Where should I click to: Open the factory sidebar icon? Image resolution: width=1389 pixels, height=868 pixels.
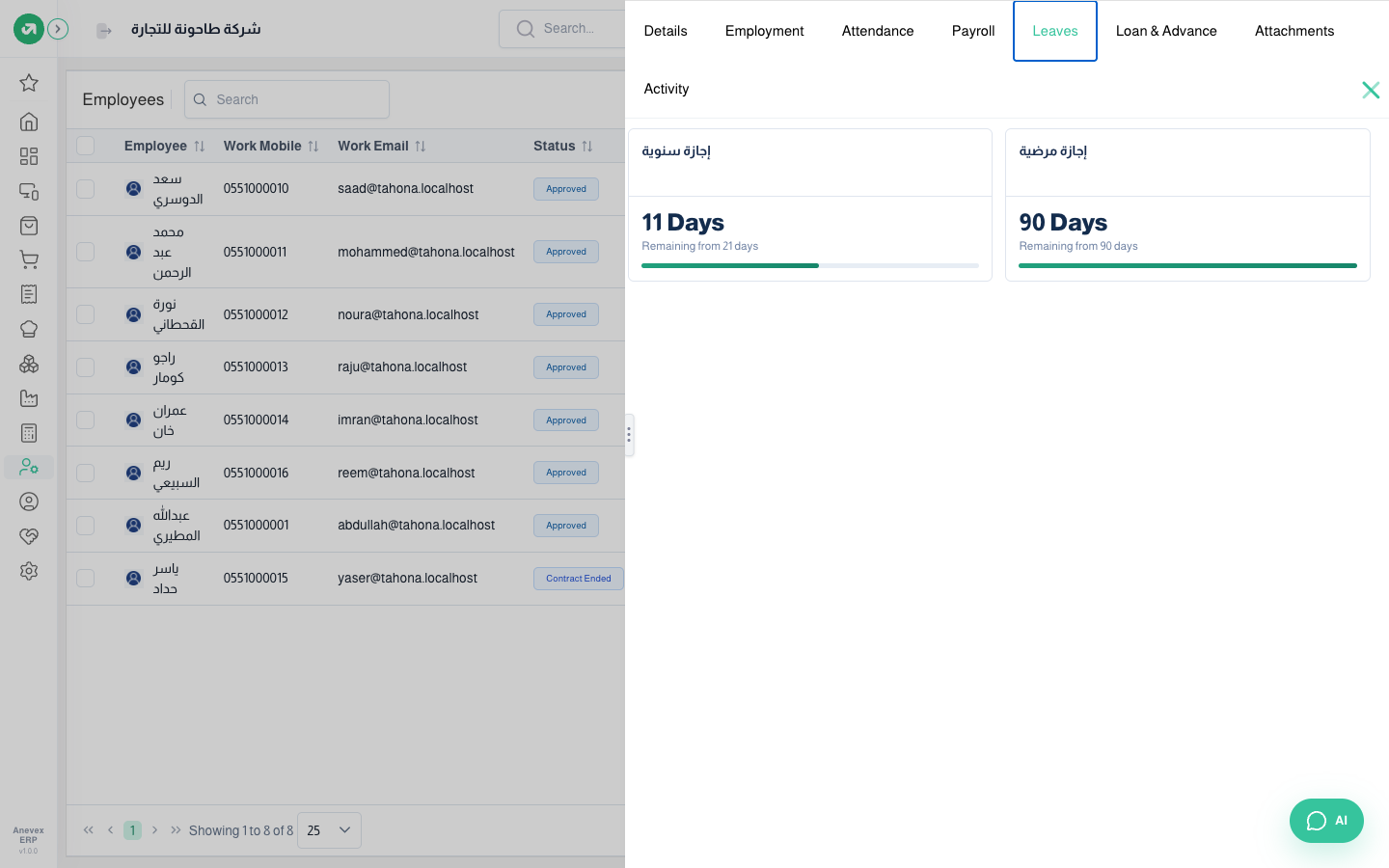29,398
